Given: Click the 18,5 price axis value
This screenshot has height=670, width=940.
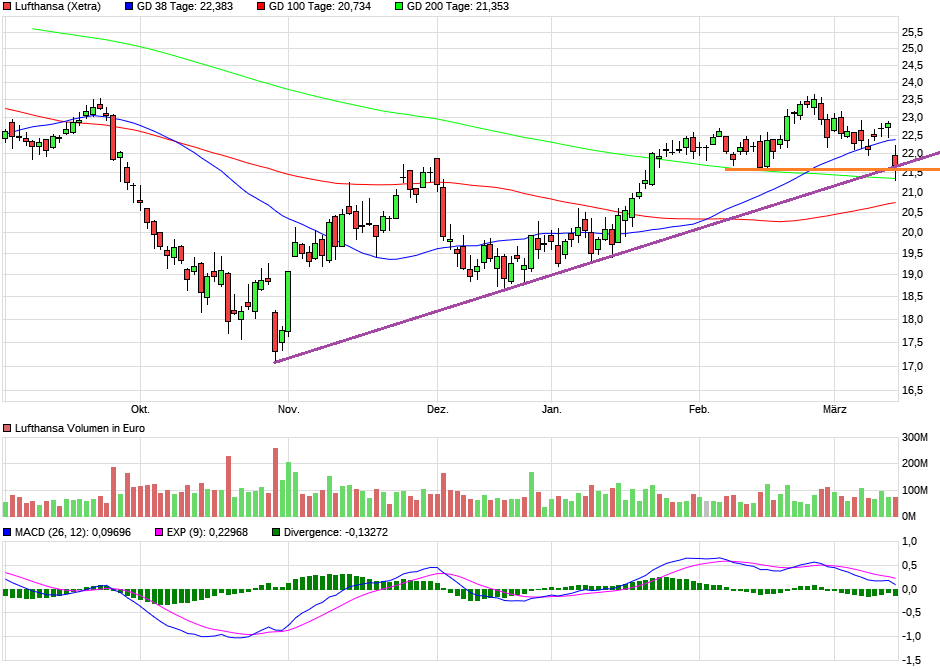Looking at the screenshot, I should click(x=912, y=297).
